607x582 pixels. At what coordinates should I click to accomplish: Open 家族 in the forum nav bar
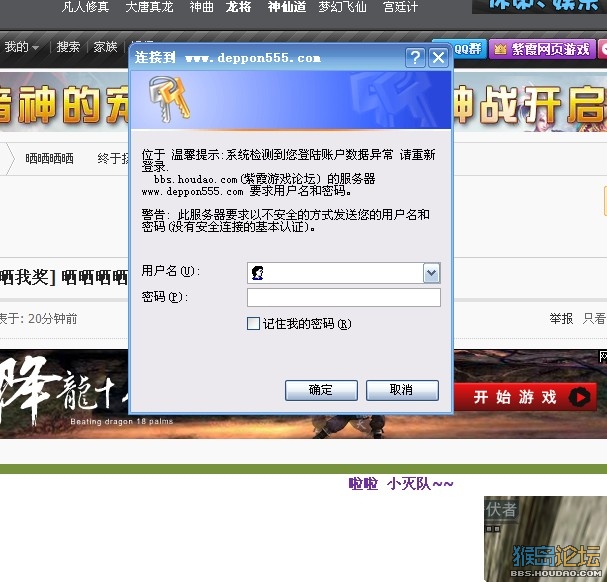105,47
